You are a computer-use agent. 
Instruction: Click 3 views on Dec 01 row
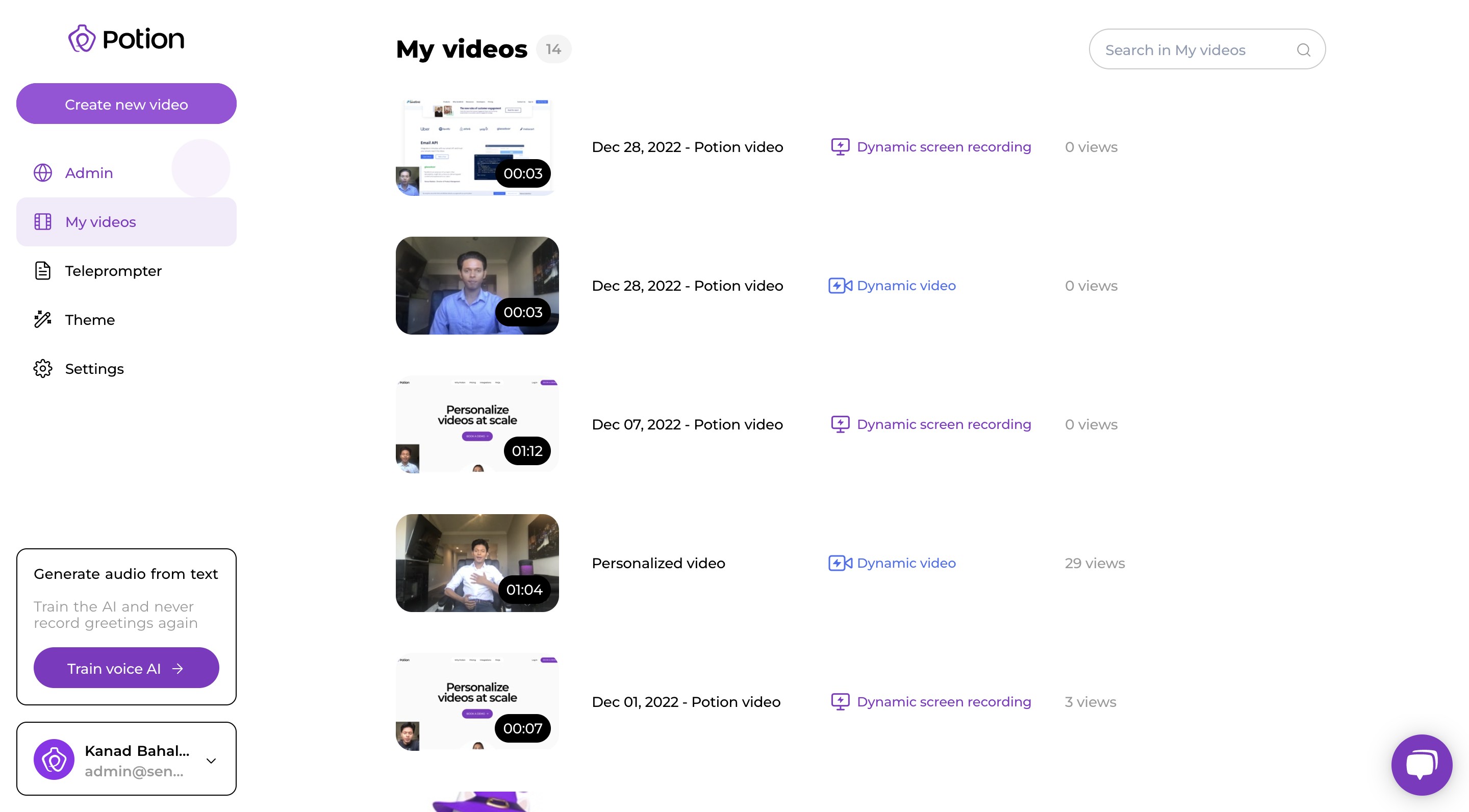pyautogui.click(x=1091, y=702)
